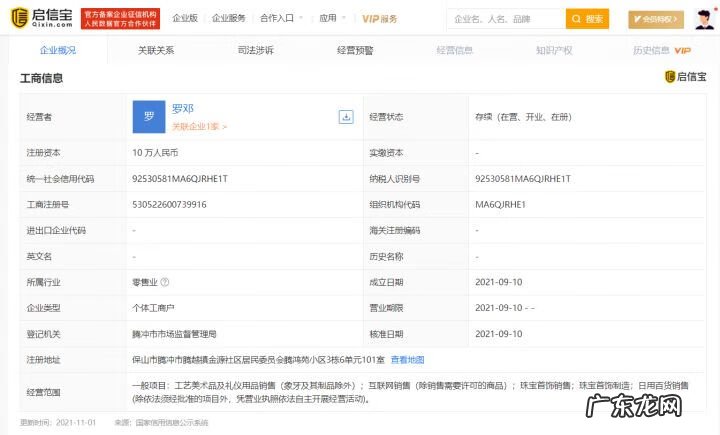Image resolution: width=720 pixels, height=435 pixels.
Task: Switch to the 历史信息 VIP tab
Action: 662,50
